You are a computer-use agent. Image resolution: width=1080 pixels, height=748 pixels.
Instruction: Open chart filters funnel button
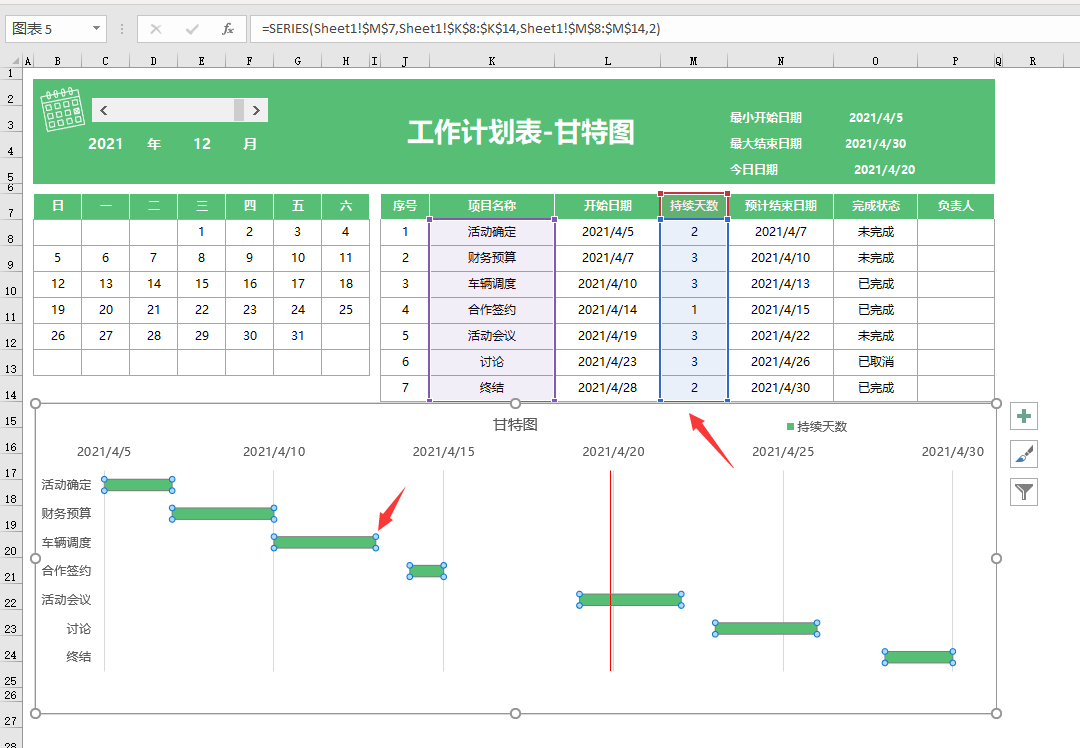point(1024,492)
